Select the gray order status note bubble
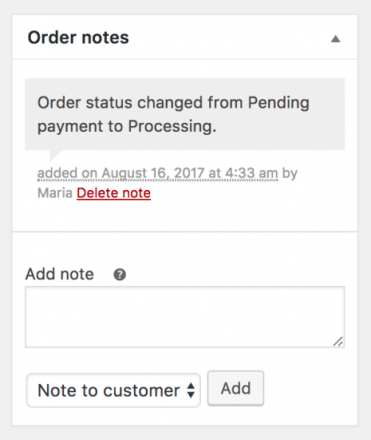Viewport: 371px width, 440px height. click(185, 114)
